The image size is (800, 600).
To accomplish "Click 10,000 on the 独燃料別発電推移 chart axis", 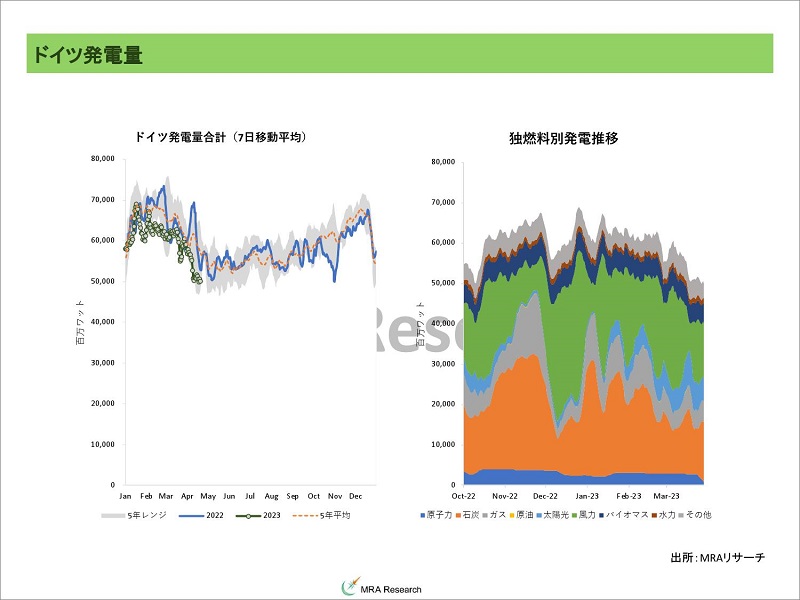I will click(443, 444).
